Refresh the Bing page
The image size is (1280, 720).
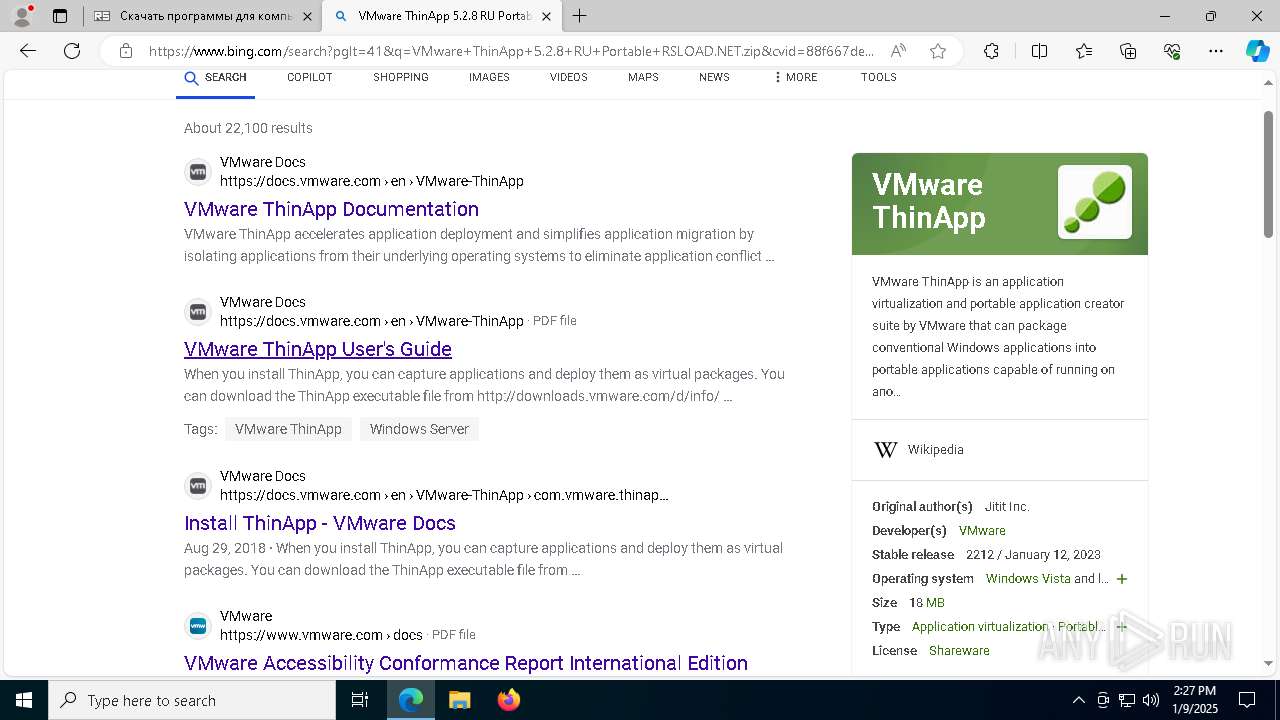coord(72,51)
